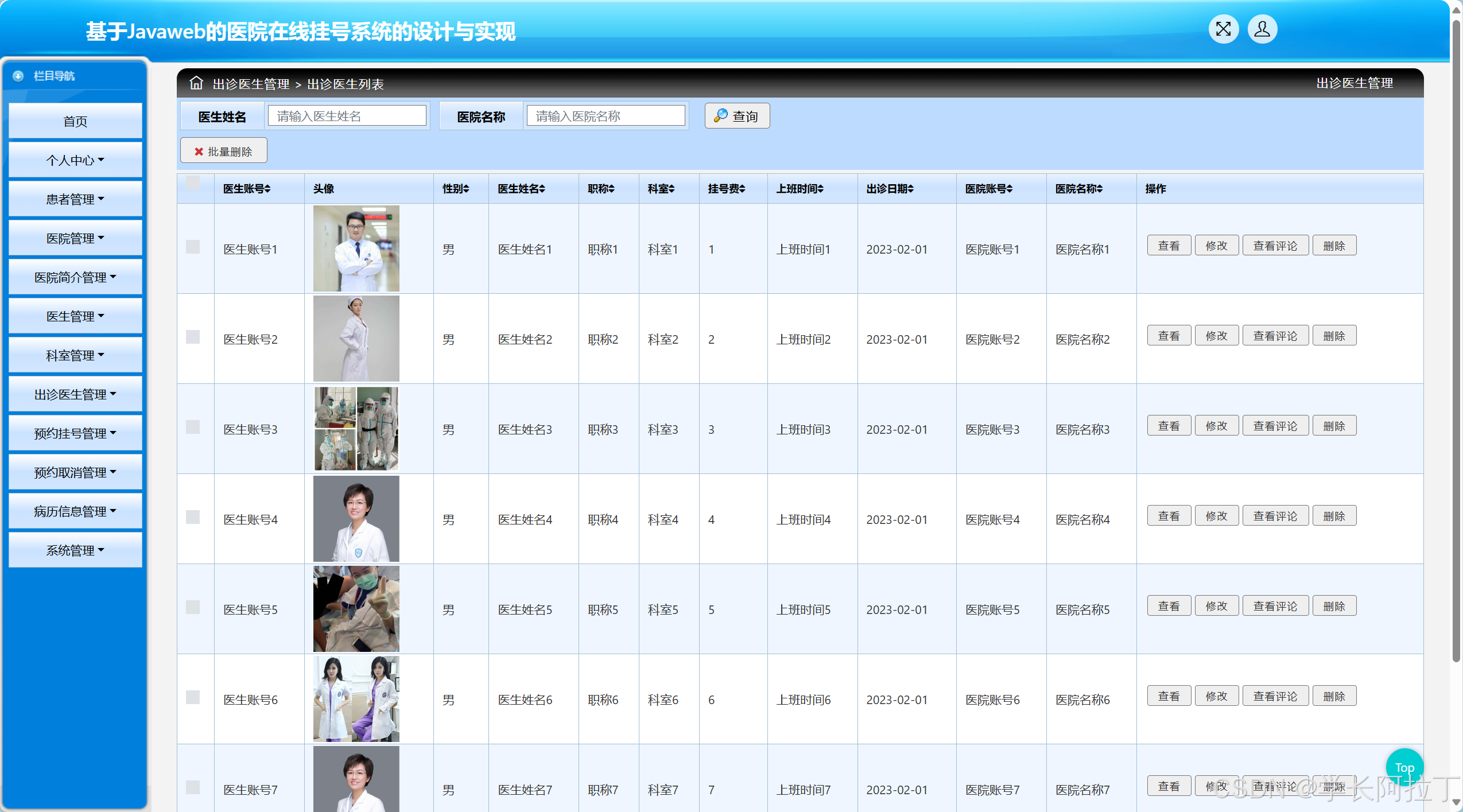Sort by 医生账号 column arrows
The height and width of the screenshot is (812, 1463).
(267, 189)
